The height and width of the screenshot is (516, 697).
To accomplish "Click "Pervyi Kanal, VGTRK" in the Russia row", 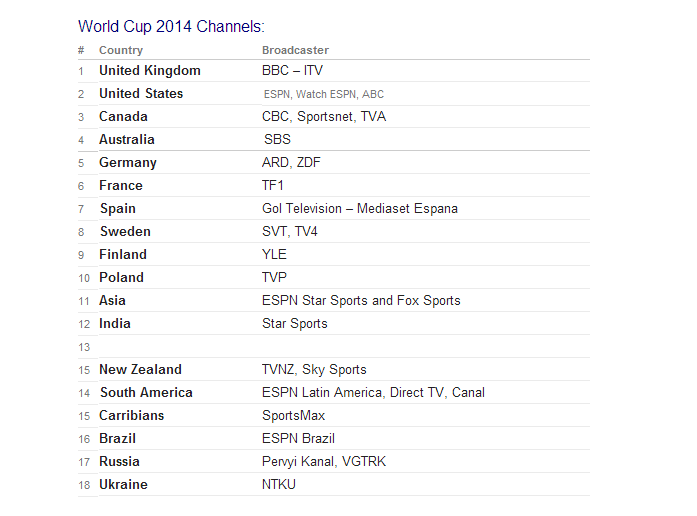I will coord(324,462).
